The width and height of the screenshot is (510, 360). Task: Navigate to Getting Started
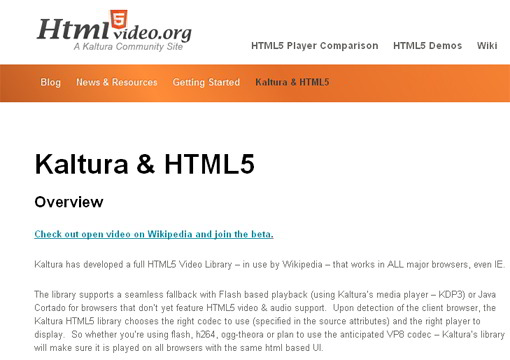pos(206,82)
